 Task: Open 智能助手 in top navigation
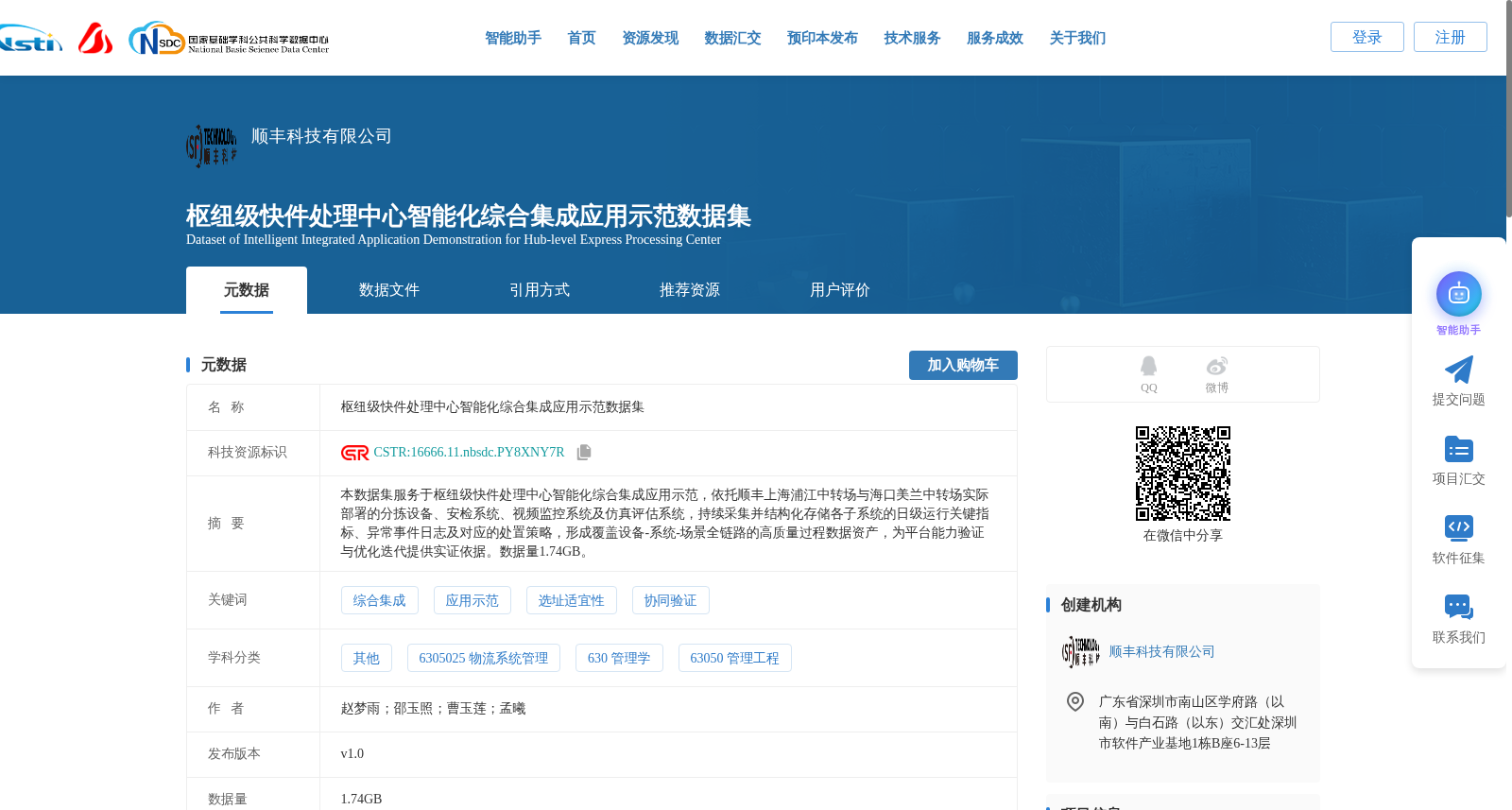point(513,38)
